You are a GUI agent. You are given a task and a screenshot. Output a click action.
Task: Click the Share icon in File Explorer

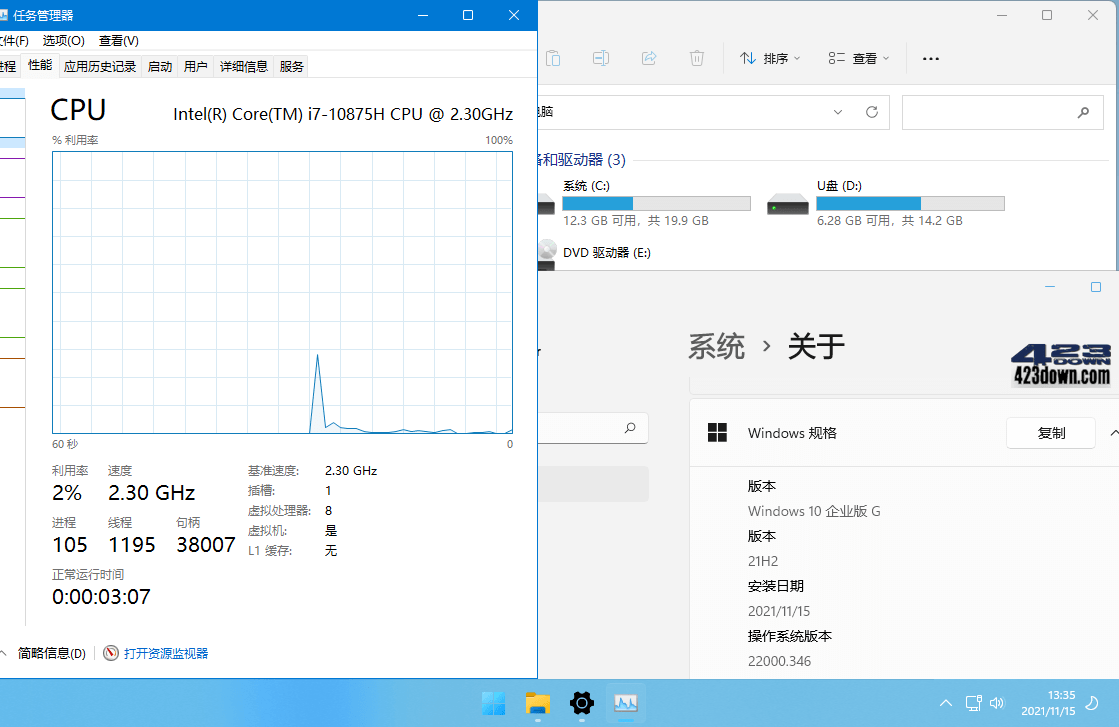pos(649,58)
